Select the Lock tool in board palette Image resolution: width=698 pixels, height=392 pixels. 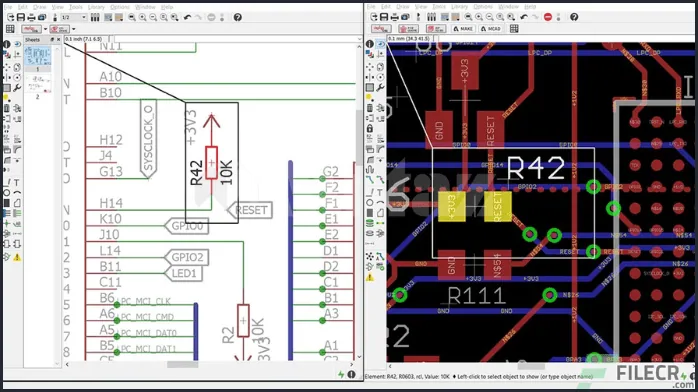tap(370, 129)
